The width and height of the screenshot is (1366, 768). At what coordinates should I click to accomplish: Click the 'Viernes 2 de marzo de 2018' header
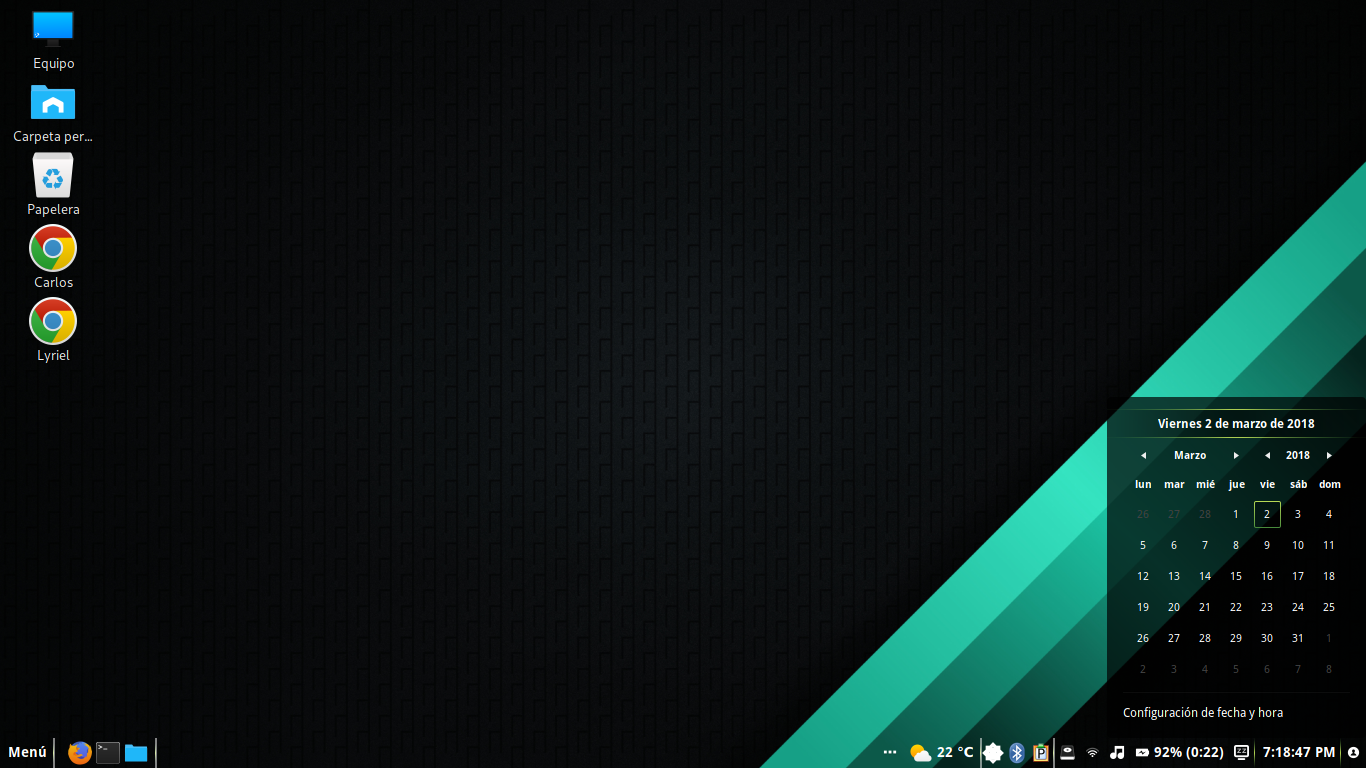[x=1236, y=424]
